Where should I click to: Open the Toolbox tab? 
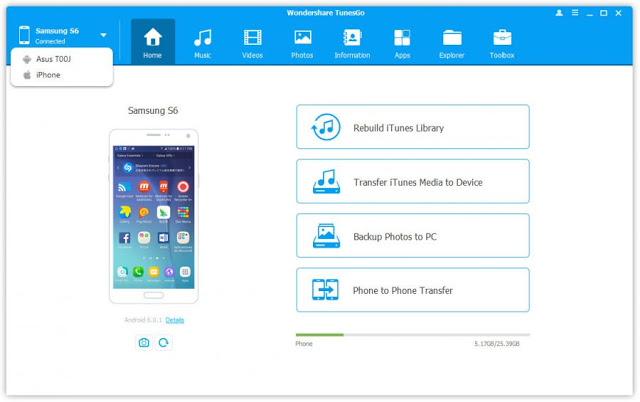click(x=502, y=42)
